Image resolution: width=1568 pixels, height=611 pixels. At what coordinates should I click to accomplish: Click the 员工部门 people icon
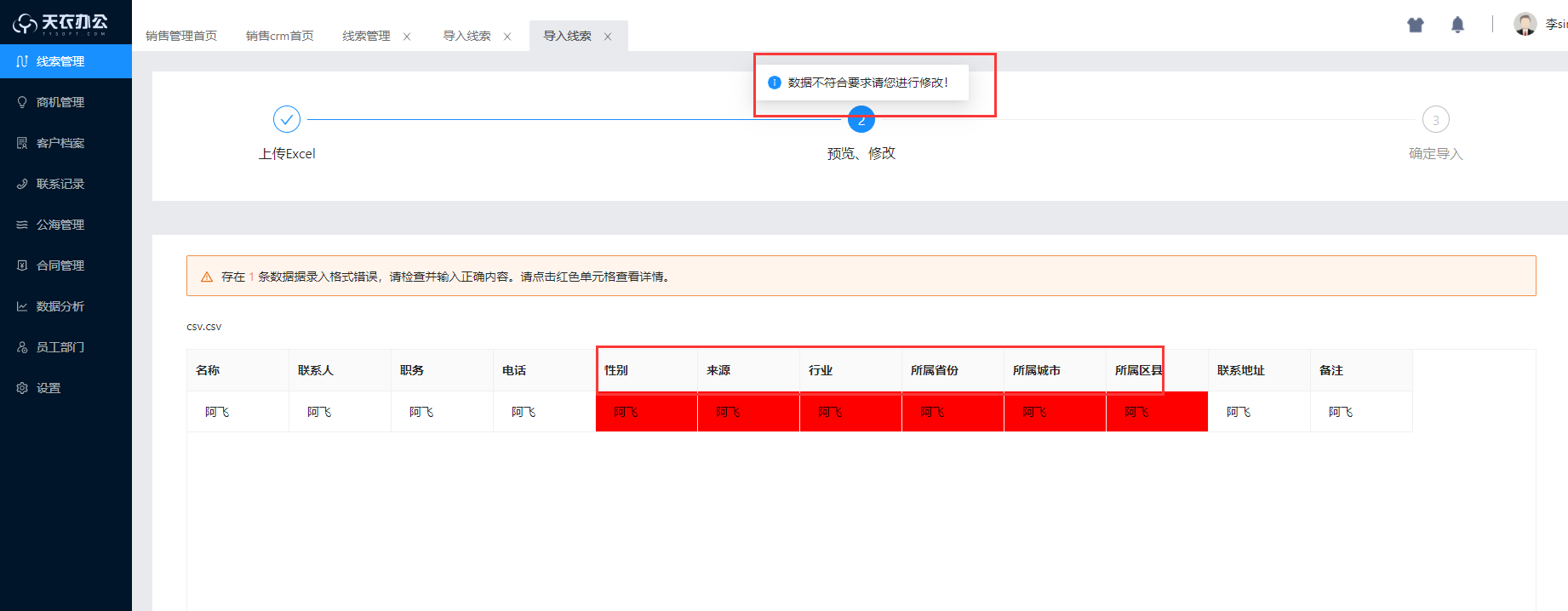[22, 347]
